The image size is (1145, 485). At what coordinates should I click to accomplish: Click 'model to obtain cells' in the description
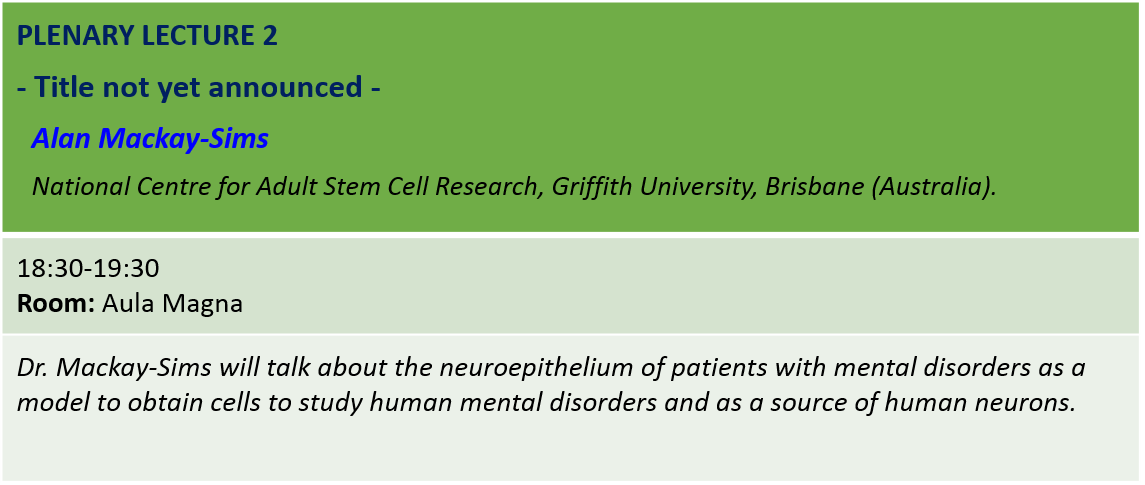click(119, 402)
